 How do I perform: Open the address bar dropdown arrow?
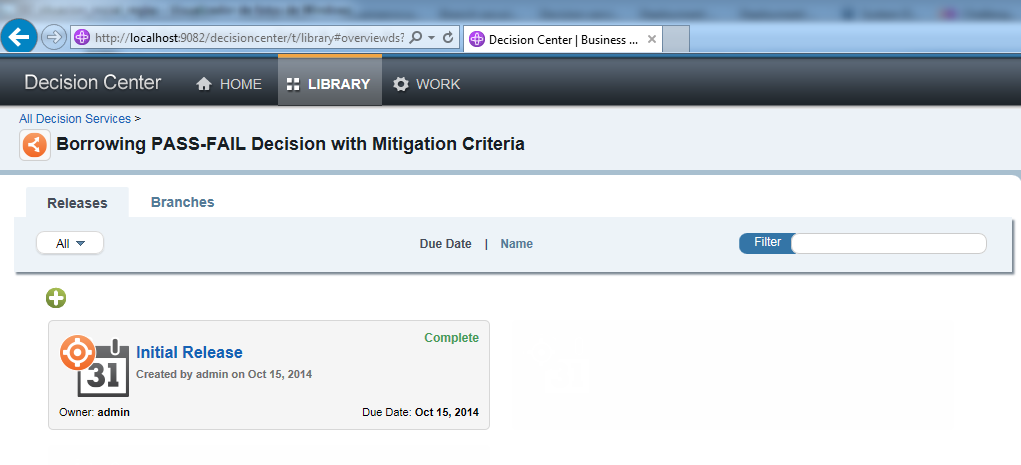tap(431, 38)
